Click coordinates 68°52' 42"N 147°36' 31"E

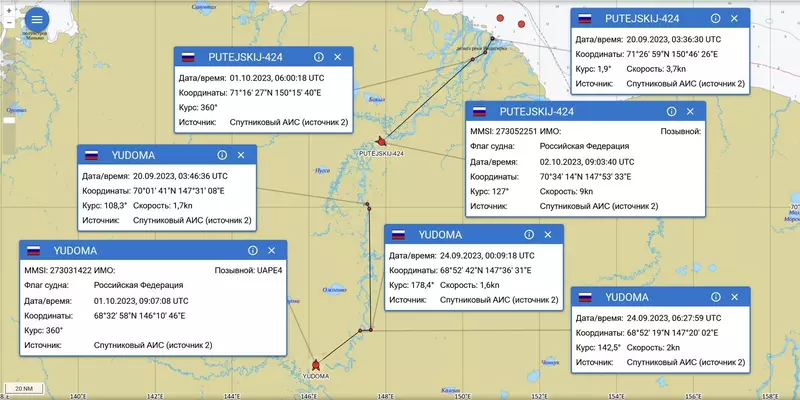(x=486, y=270)
